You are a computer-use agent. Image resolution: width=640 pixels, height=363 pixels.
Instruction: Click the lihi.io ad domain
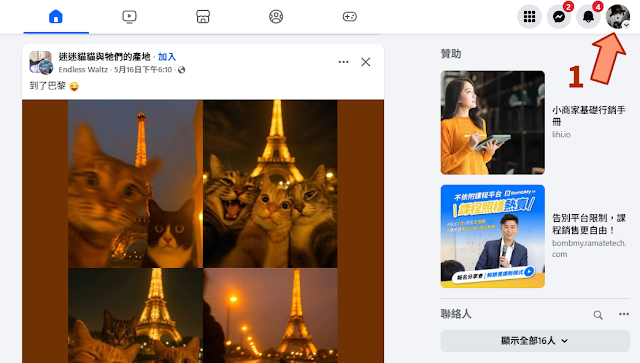click(x=561, y=134)
